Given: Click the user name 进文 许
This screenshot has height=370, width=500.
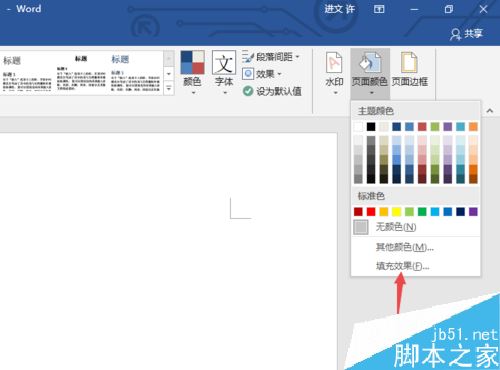Looking at the screenshot, I should (x=339, y=9).
